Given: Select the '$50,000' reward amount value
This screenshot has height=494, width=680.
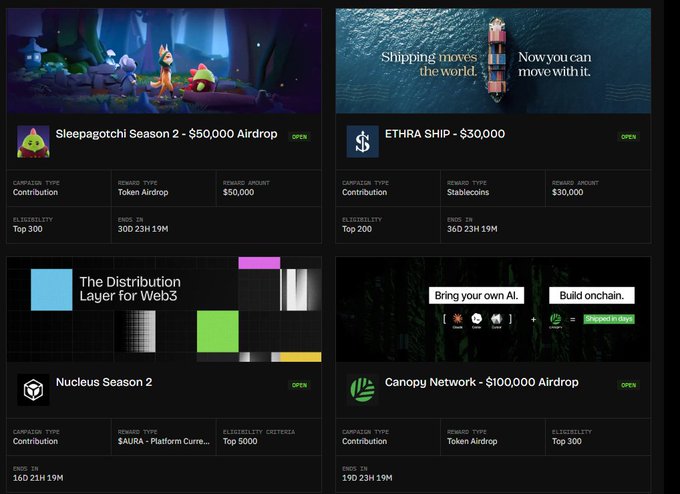Looking at the screenshot, I should pyautogui.click(x=239, y=192).
